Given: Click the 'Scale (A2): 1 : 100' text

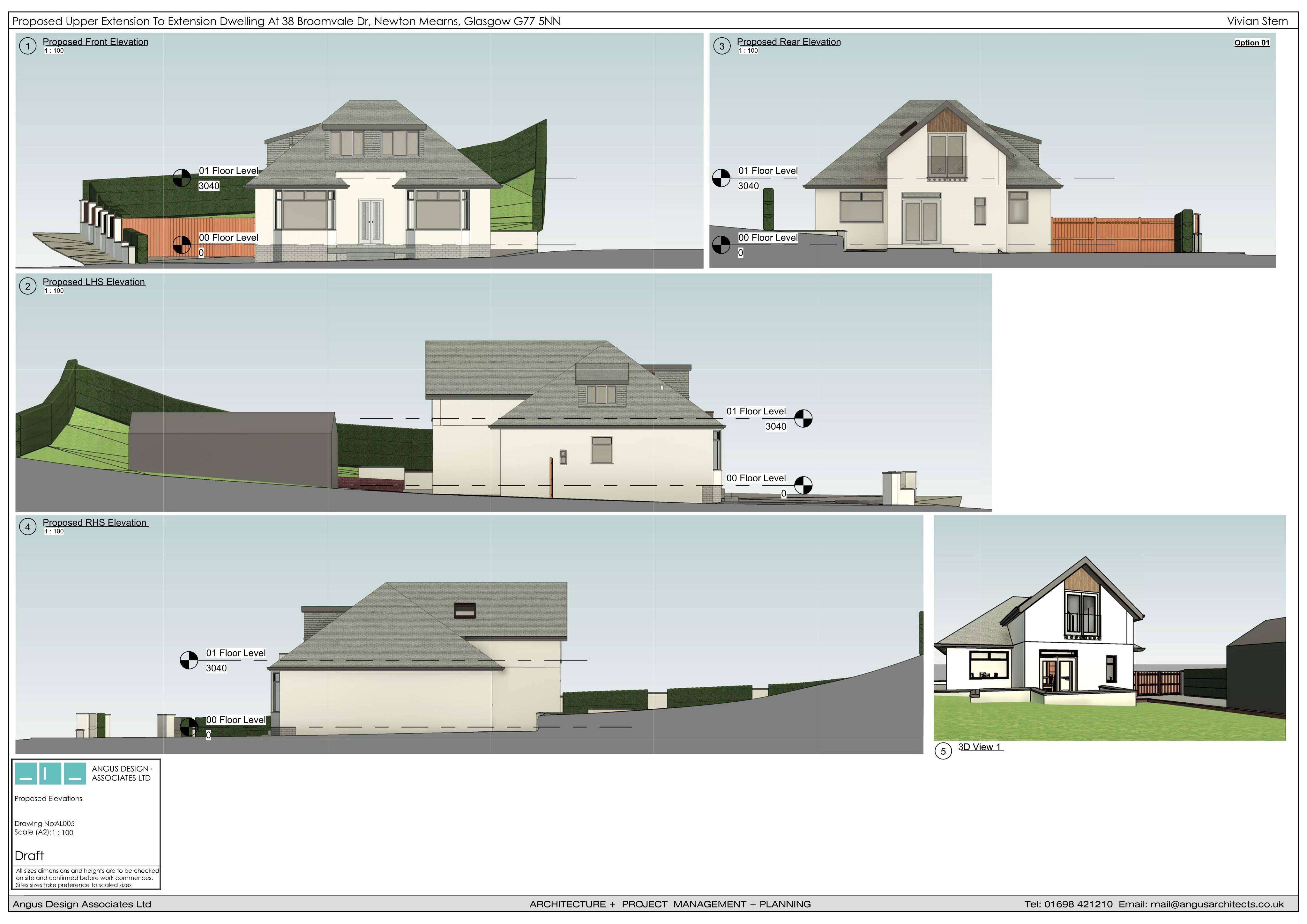Looking at the screenshot, I should point(44,832).
